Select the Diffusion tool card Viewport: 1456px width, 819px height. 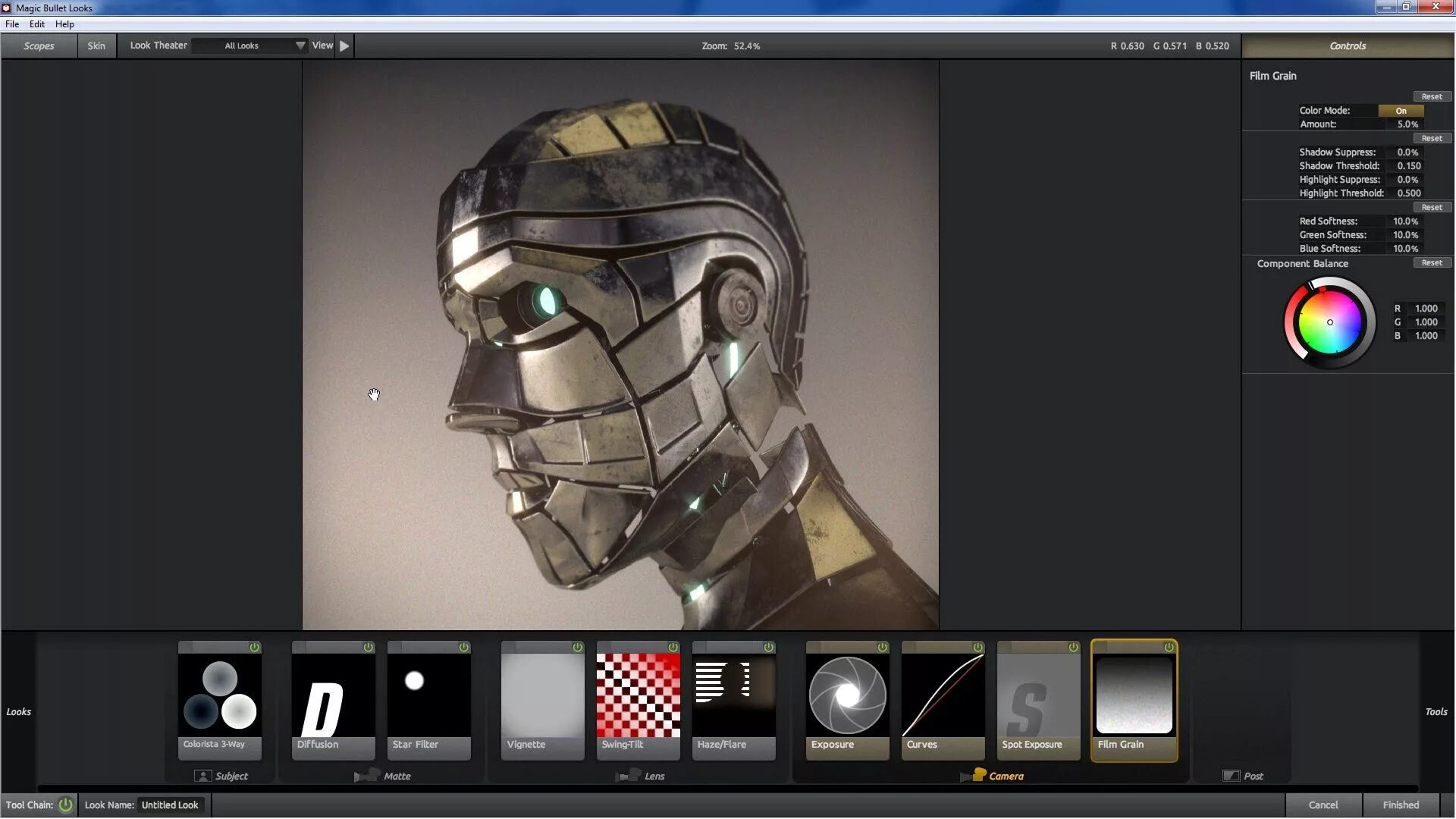[334, 698]
